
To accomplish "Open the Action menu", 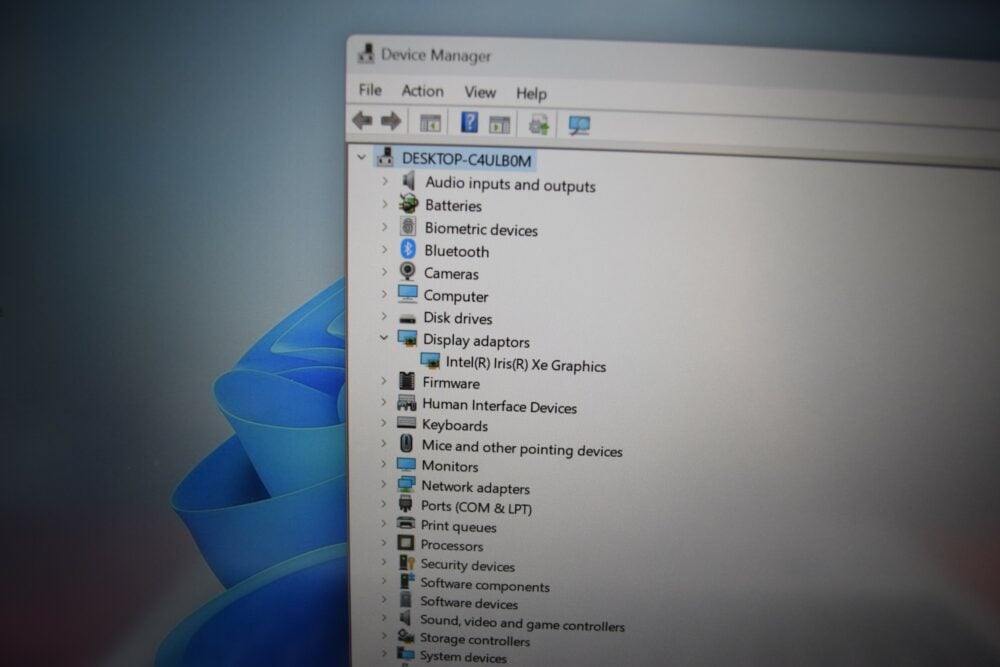I will [x=422, y=91].
